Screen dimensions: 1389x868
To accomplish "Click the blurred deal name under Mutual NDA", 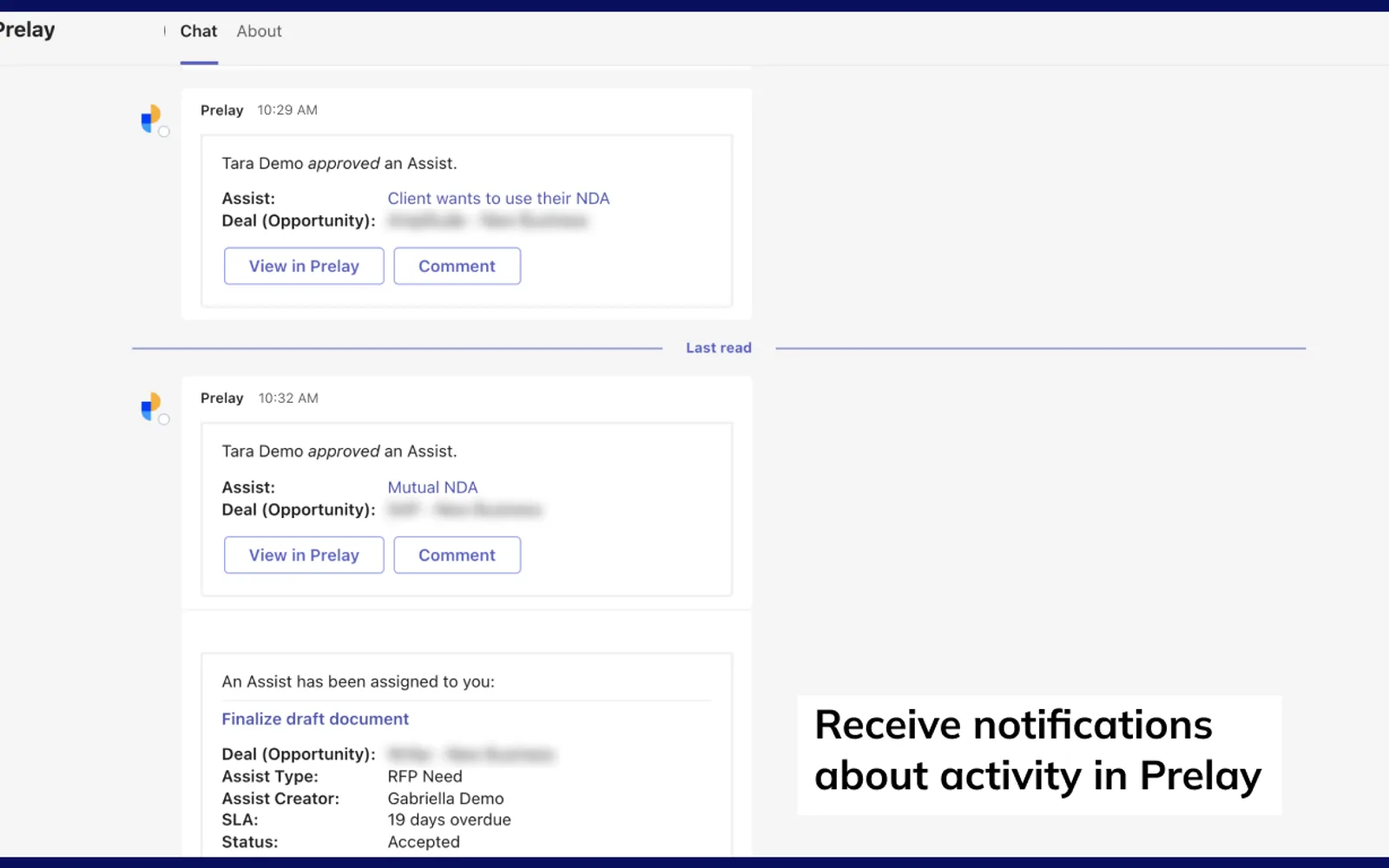I will pyautogui.click(x=464, y=510).
